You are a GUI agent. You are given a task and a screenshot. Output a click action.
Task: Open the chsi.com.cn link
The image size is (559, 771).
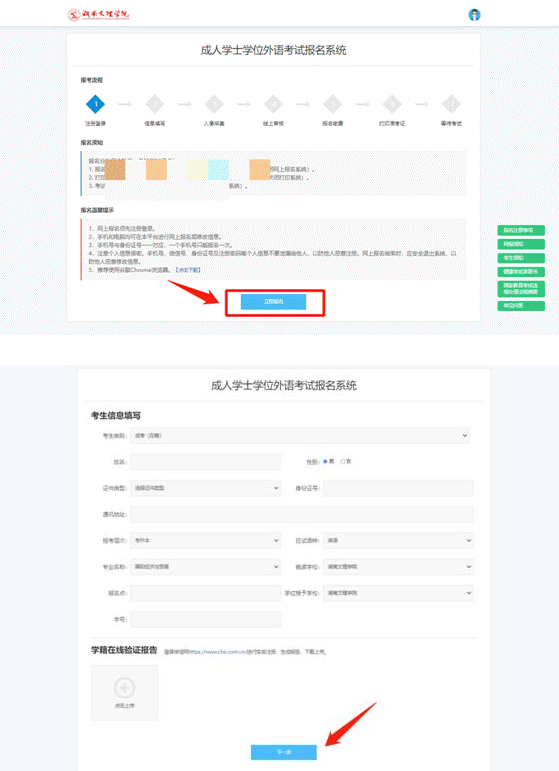click(217, 652)
